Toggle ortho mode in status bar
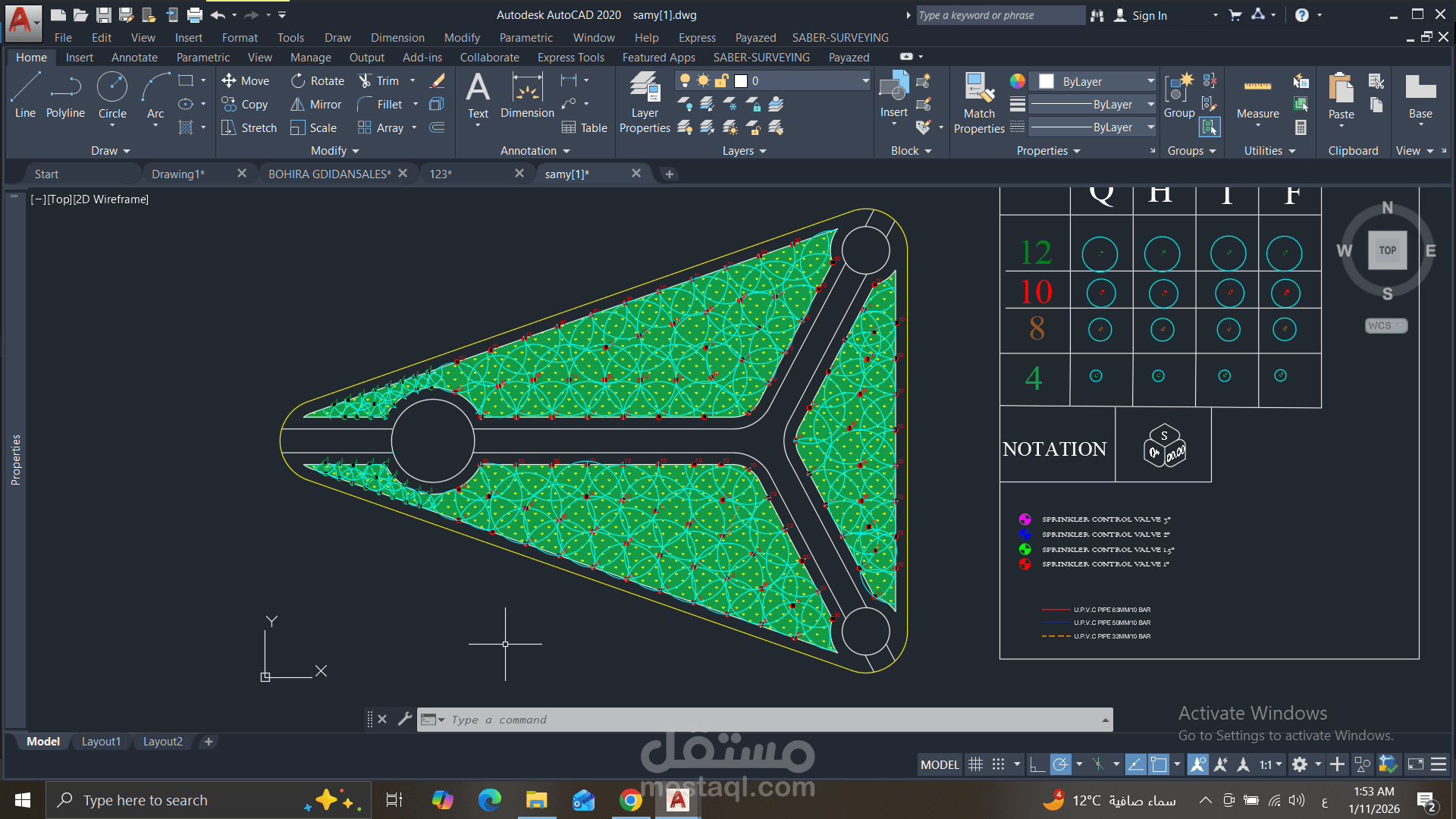1456x819 pixels. point(1037,764)
